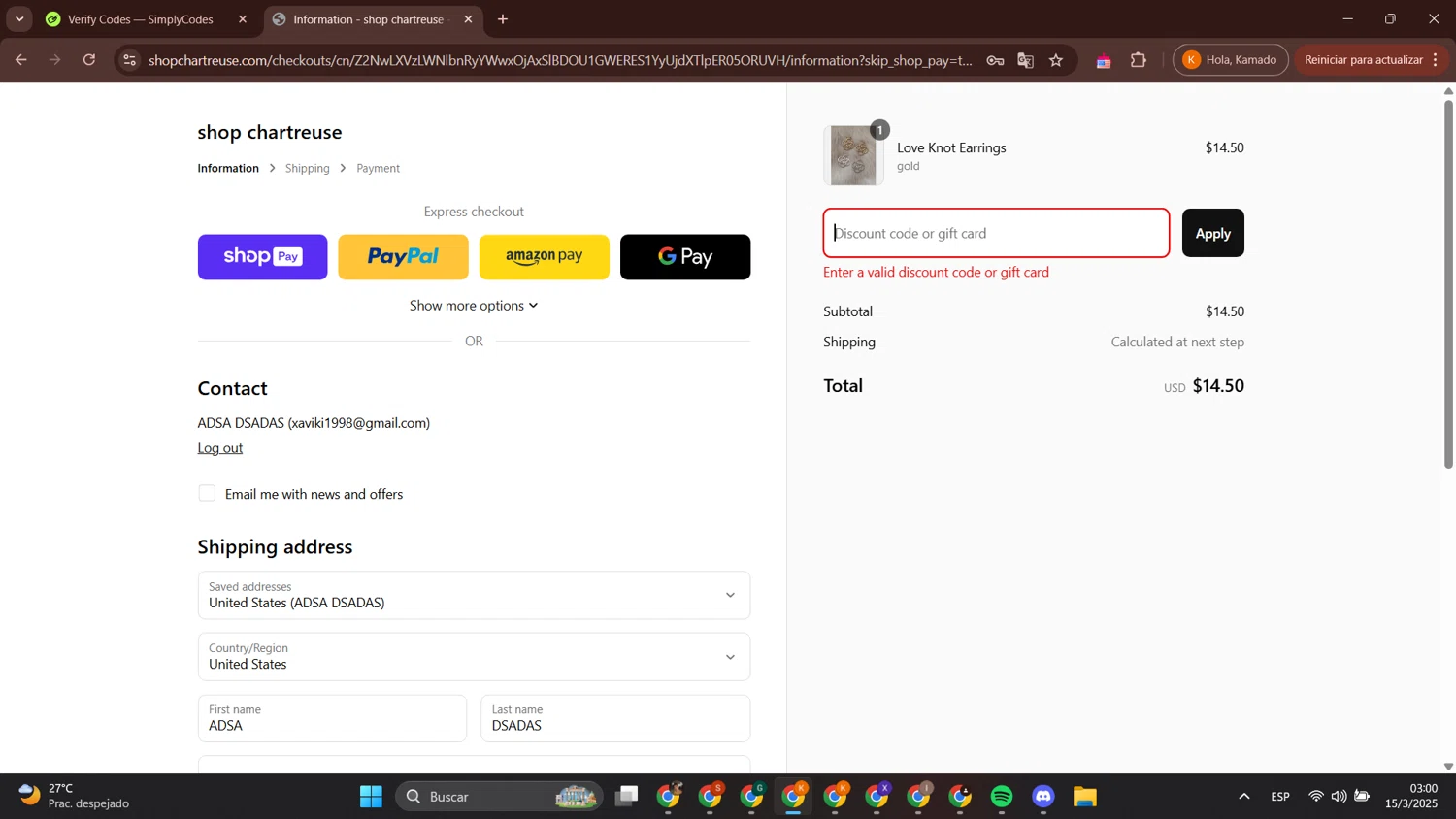Open Spotify from the taskbar
This screenshot has width=1456, height=819.
[x=1002, y=797]
